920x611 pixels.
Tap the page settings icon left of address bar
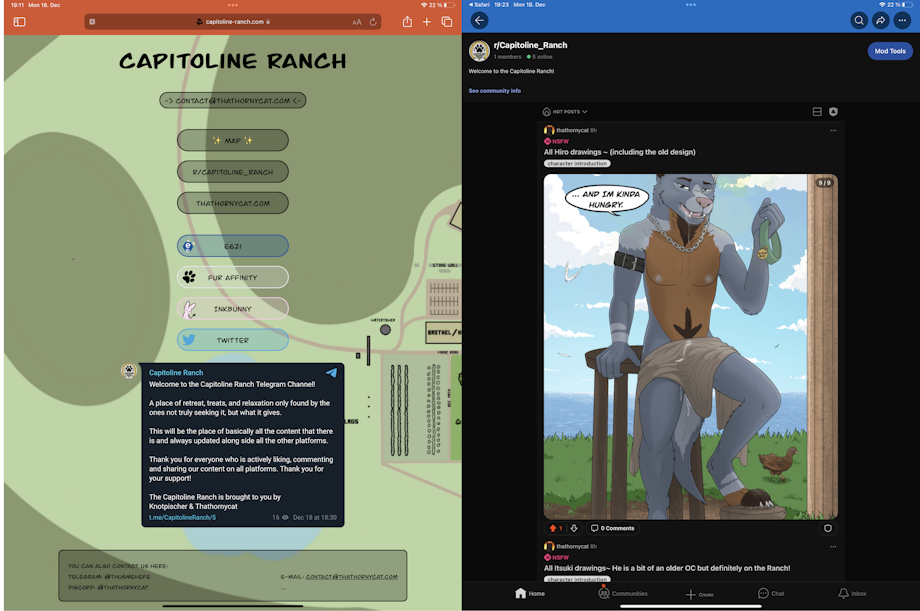(x=92, y=22)
